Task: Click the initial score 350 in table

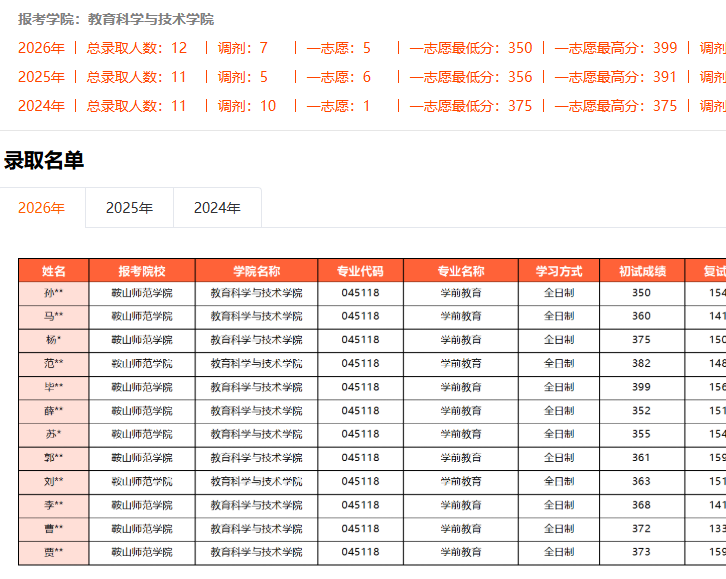Action: (x=642, y=293)
